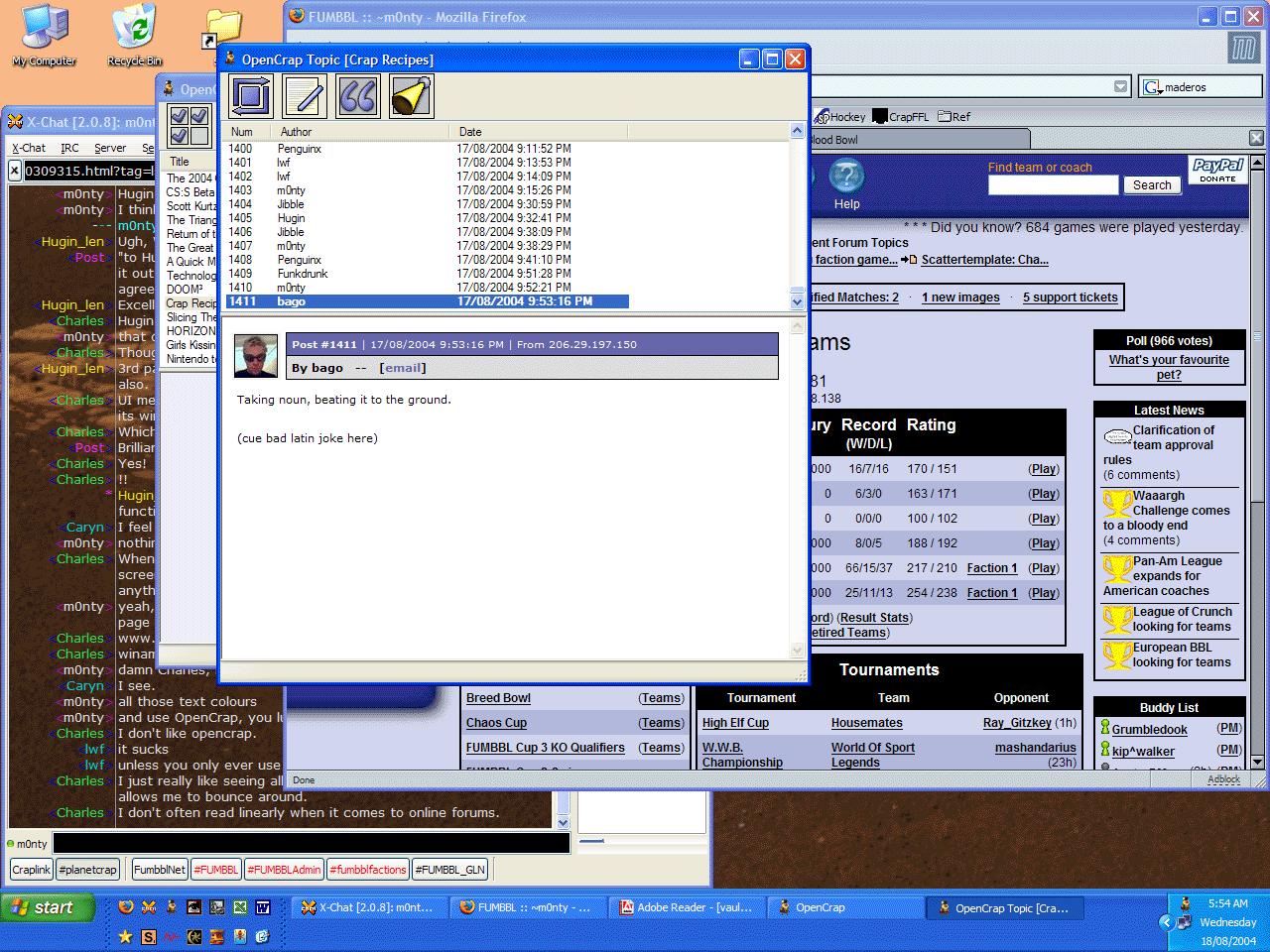Image resolution: width=1270 pixels, height=952 pixels.
Task: Open My Computer desktop icon
Action: click(x=45, y=36)
